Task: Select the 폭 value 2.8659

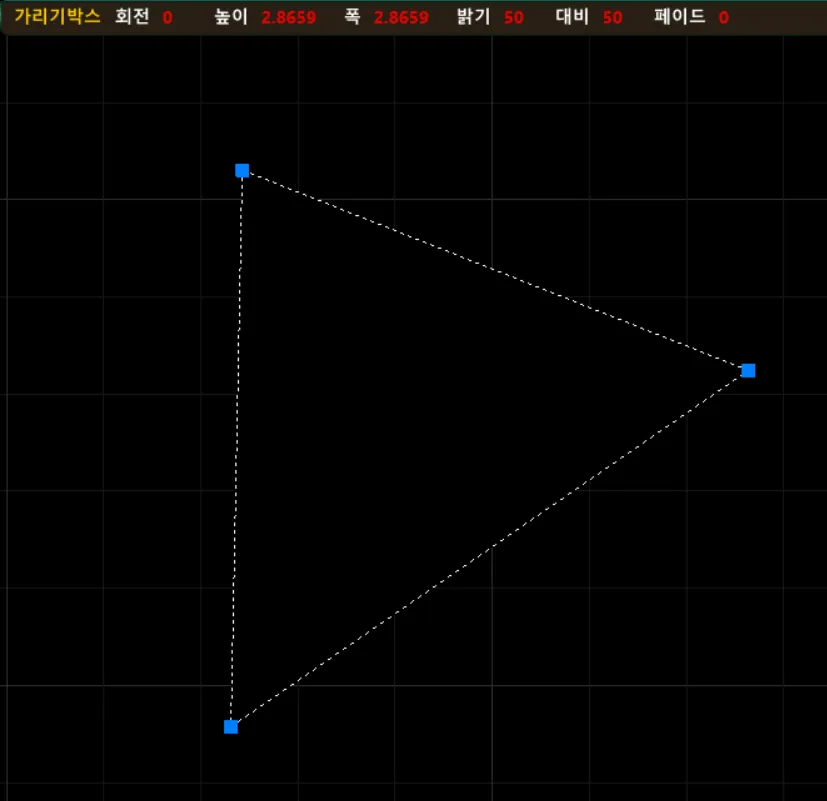Action: [x=401, y=18]
